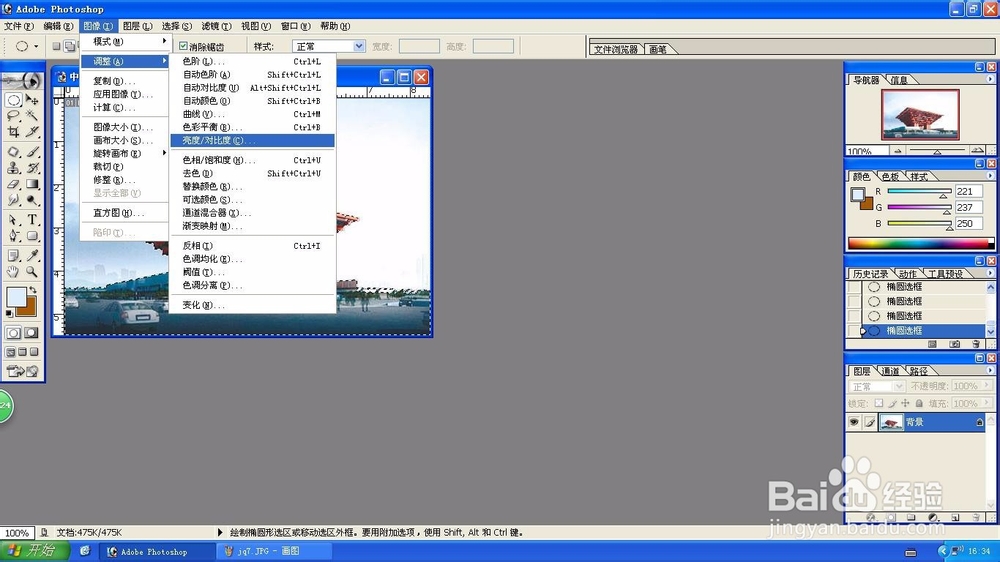Select the Hand tool

pos(13,271)
